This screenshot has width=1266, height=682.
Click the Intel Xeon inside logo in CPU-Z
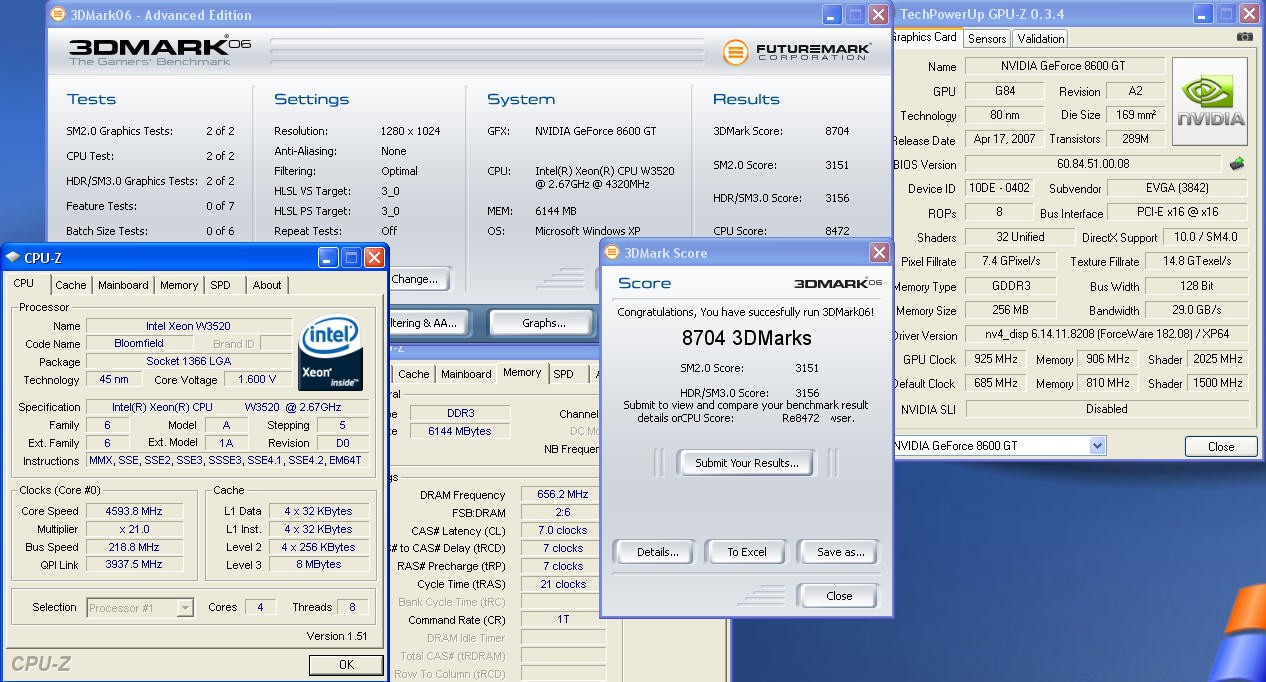(x=331, y=354)
